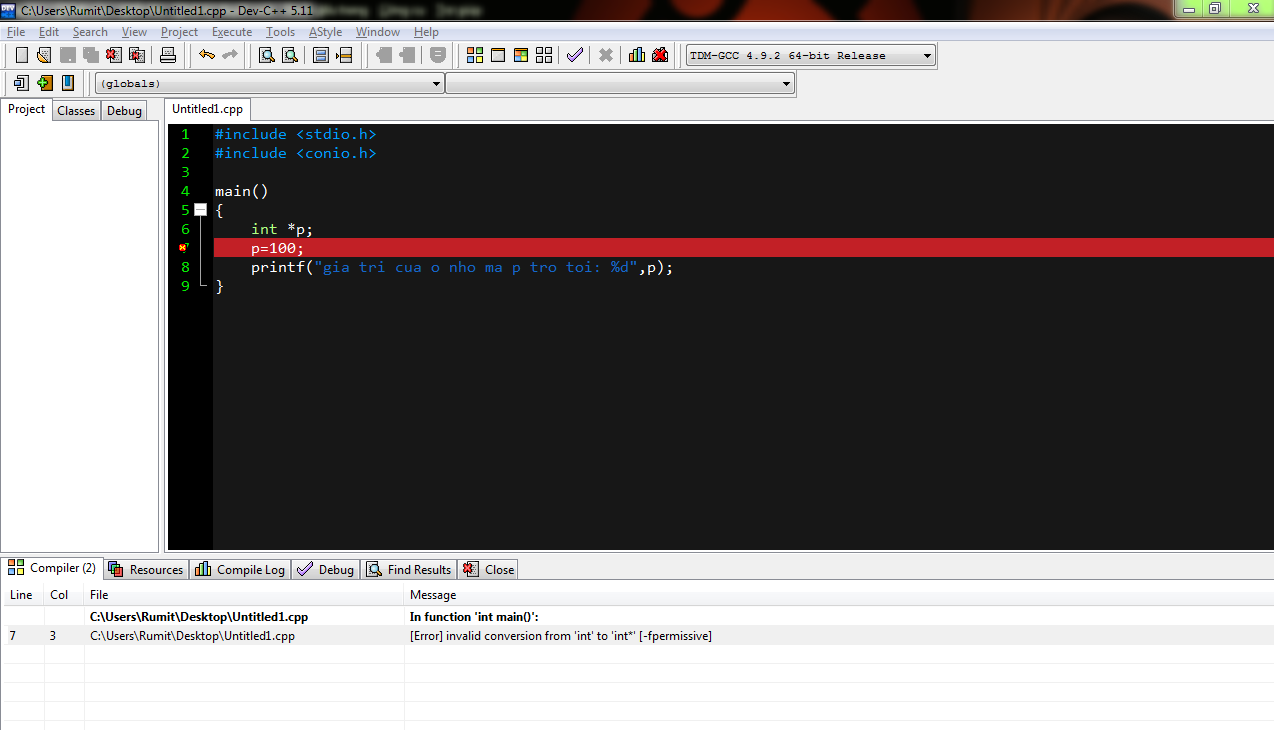Image resolution: width=1274 pixels, height=730 pixels.
Task: Toggle the error marker on line 7 gutter
Action: point(184,248)
